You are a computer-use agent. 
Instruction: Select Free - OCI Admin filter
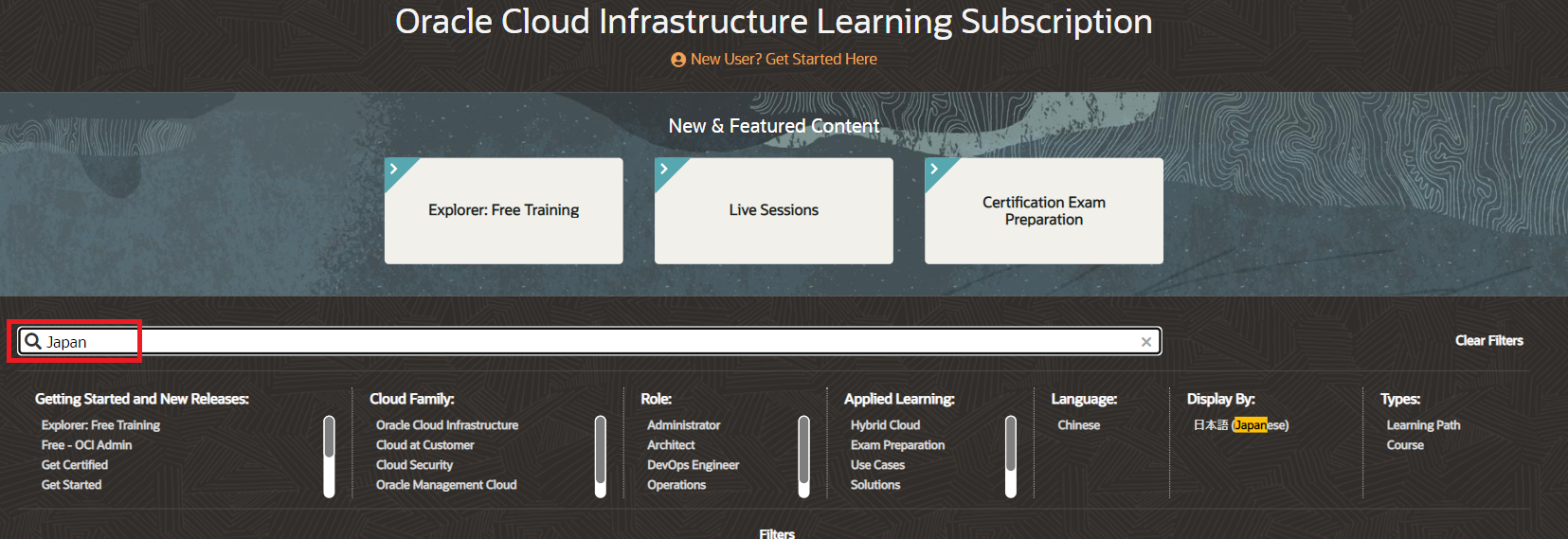tap(86, 445)
